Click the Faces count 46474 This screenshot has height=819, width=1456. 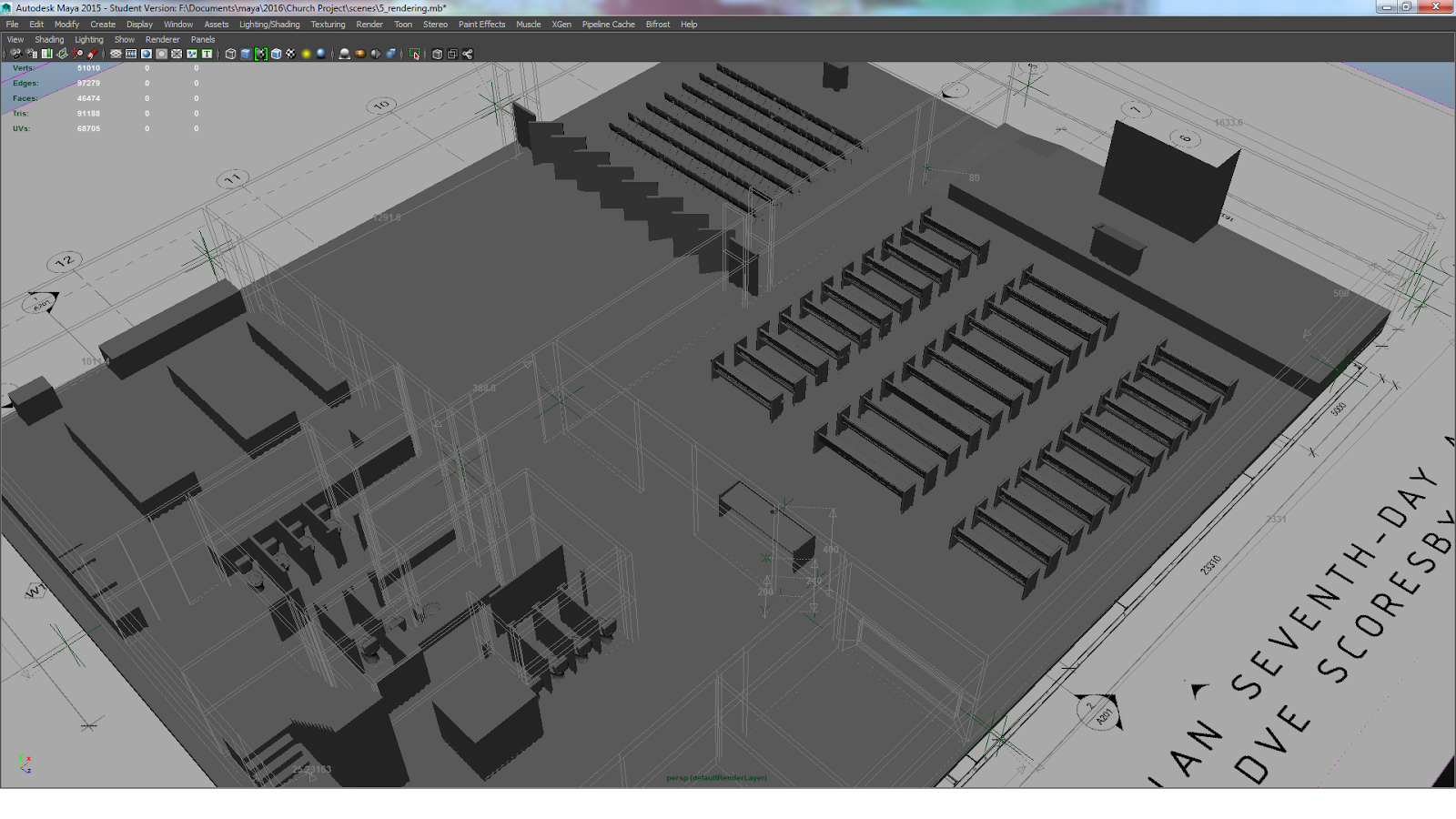pos(88,98)
